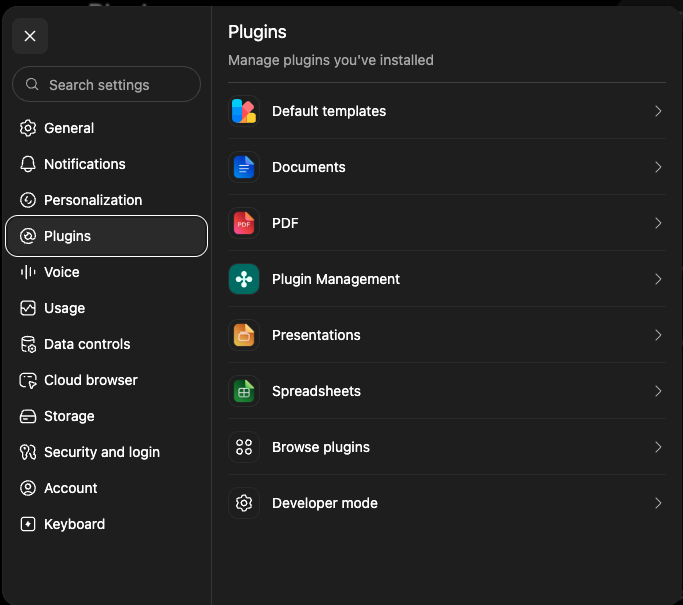Click the Notifications bell icon
683x605 pixels.
point(28,164)
